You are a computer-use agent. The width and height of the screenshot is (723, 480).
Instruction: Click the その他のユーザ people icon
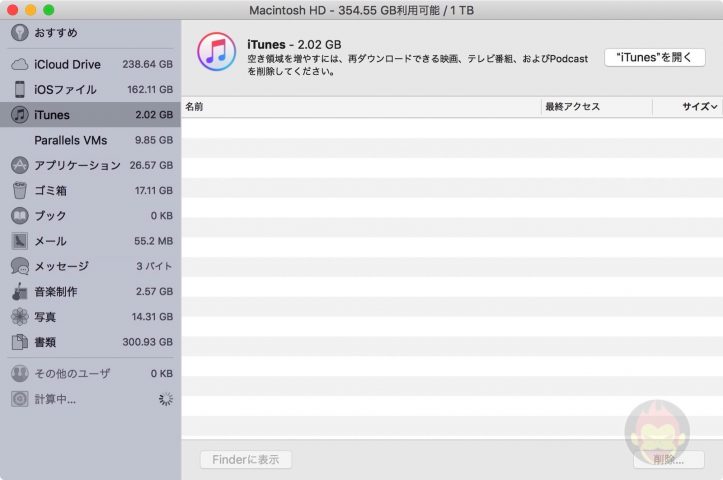click(19, 373)
